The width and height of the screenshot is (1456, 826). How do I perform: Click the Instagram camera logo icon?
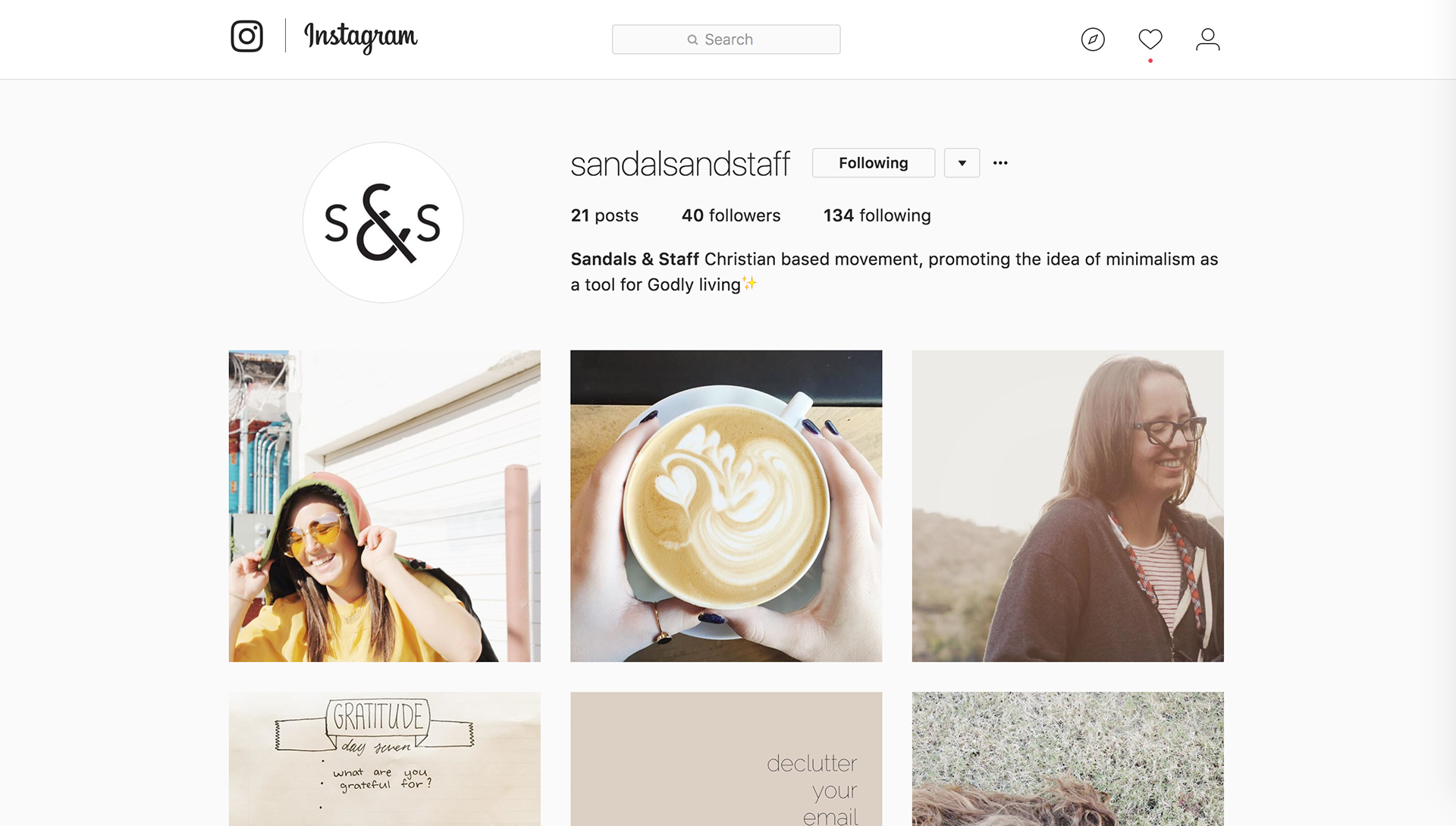246,36
